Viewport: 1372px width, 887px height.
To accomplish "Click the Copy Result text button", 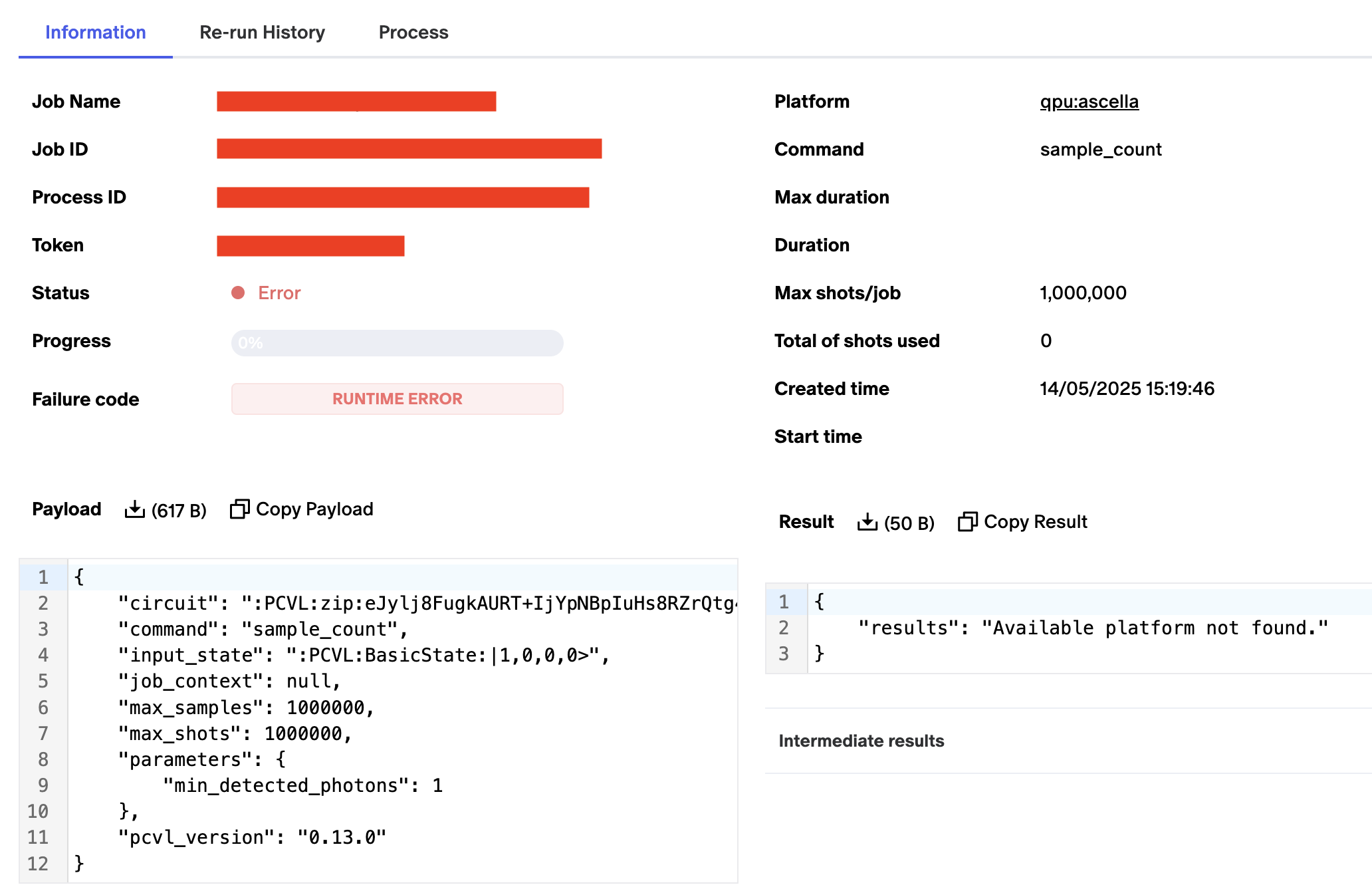I will click(1036, 522).
